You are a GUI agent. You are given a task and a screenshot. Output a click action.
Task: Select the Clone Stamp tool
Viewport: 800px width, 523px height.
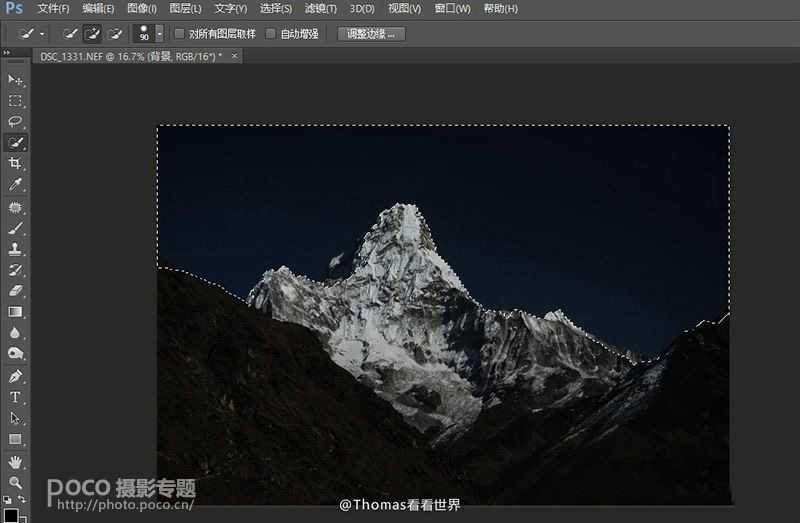pyautogui.click(x=15, y=249)
